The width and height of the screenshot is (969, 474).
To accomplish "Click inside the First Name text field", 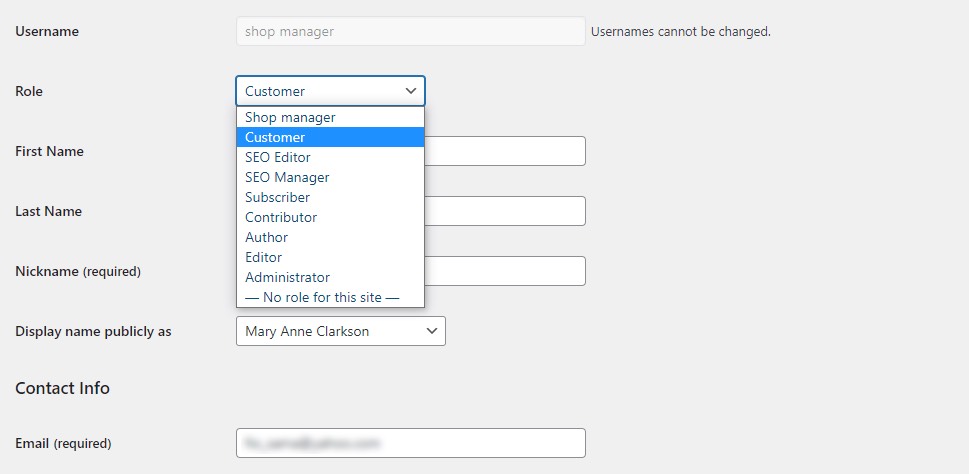I will click(504, 151).
